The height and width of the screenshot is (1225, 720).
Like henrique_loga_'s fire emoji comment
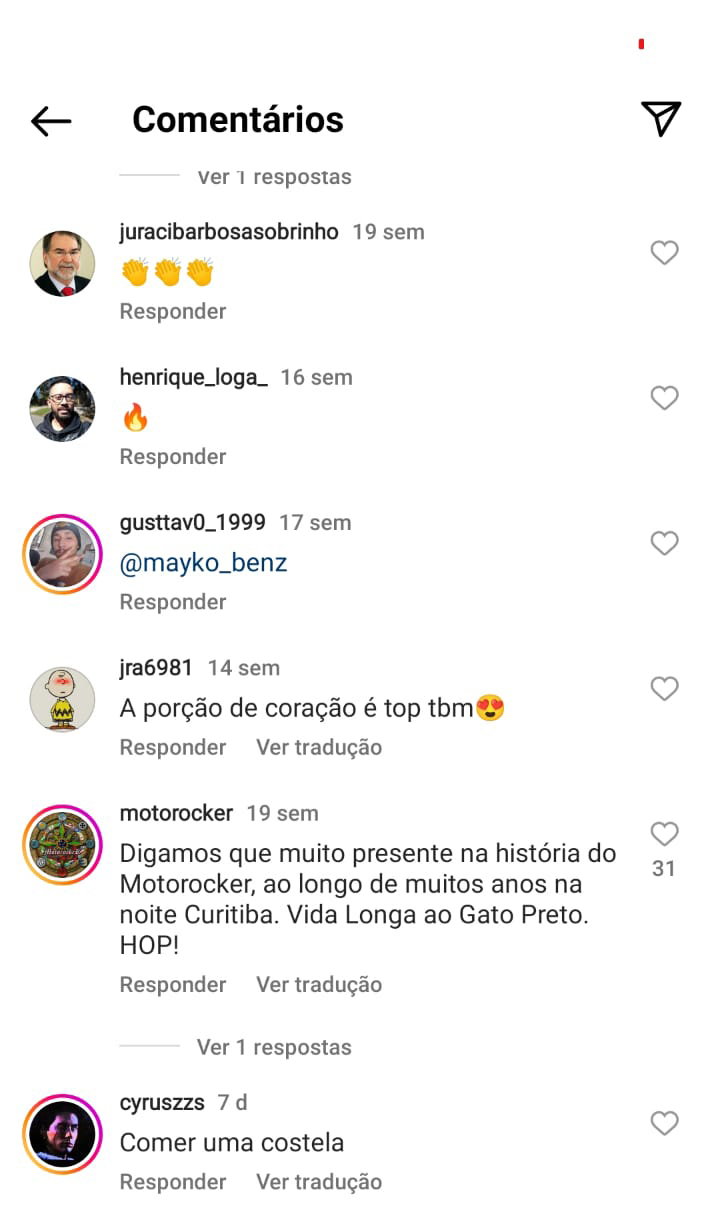coord(665,398)
